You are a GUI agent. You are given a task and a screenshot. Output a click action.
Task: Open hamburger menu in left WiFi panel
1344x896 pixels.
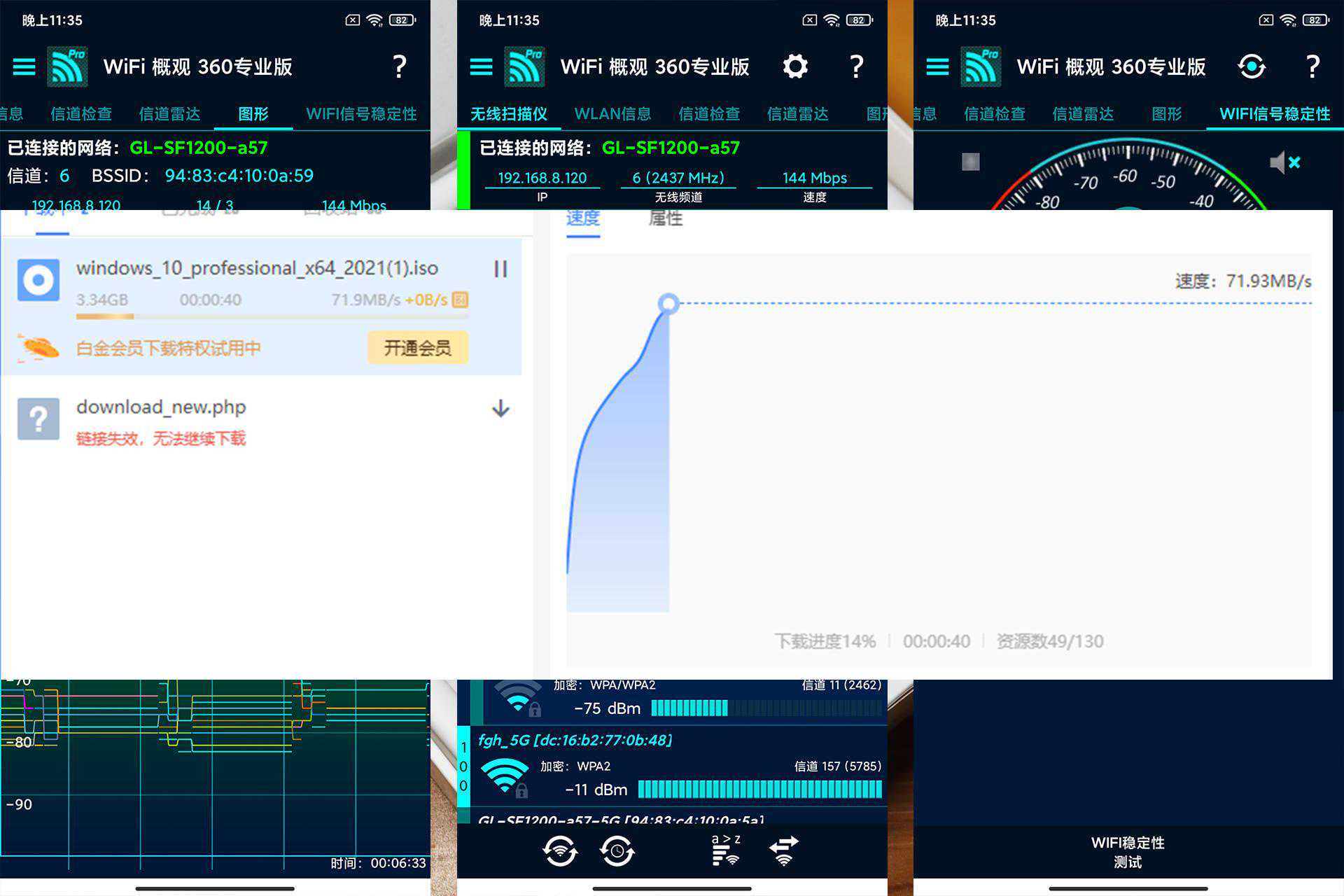point(24,67)
